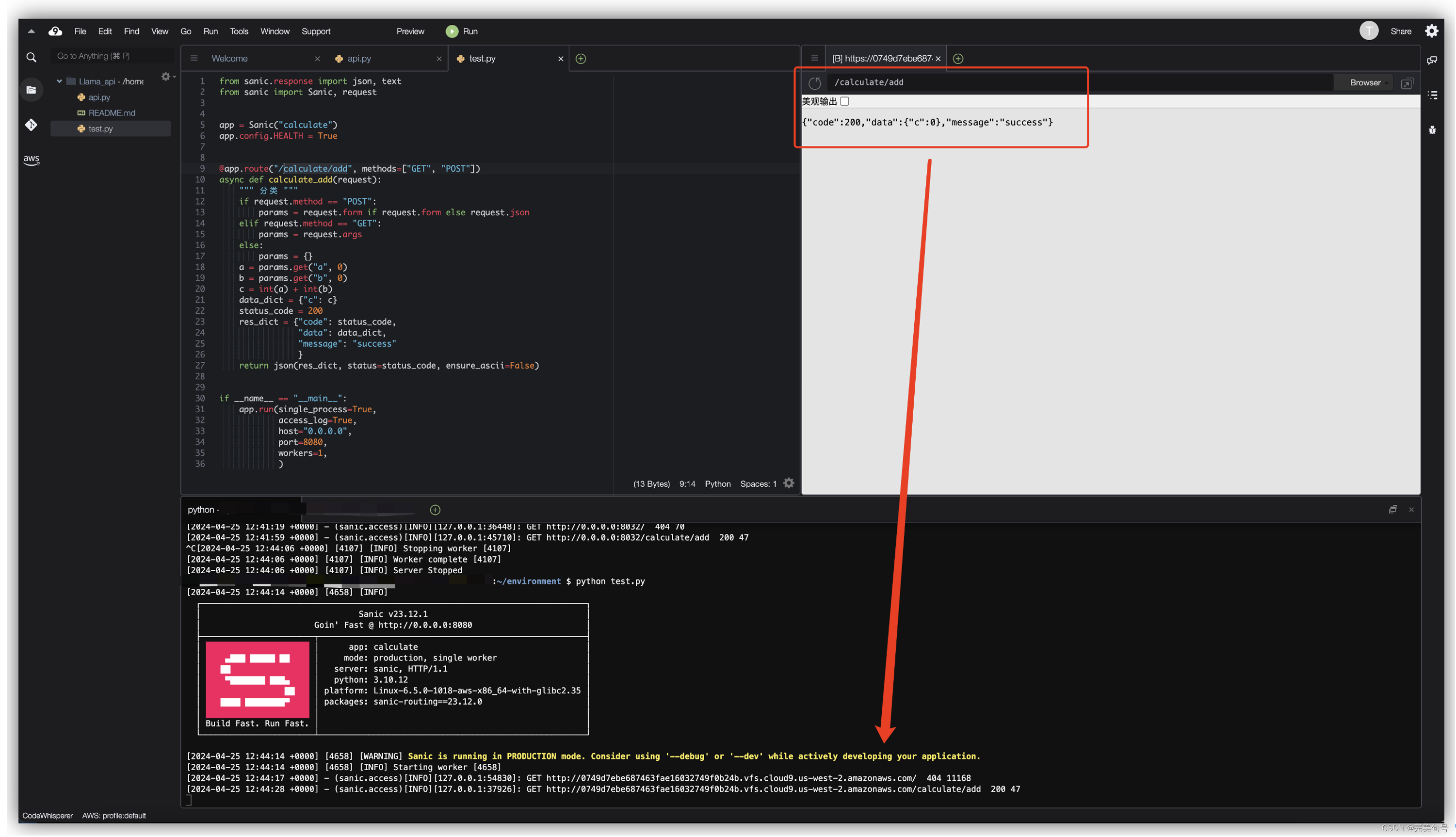The image size is (1456, 837).
Task: Add a new terminal tab
Action: (x=435, y=510)
